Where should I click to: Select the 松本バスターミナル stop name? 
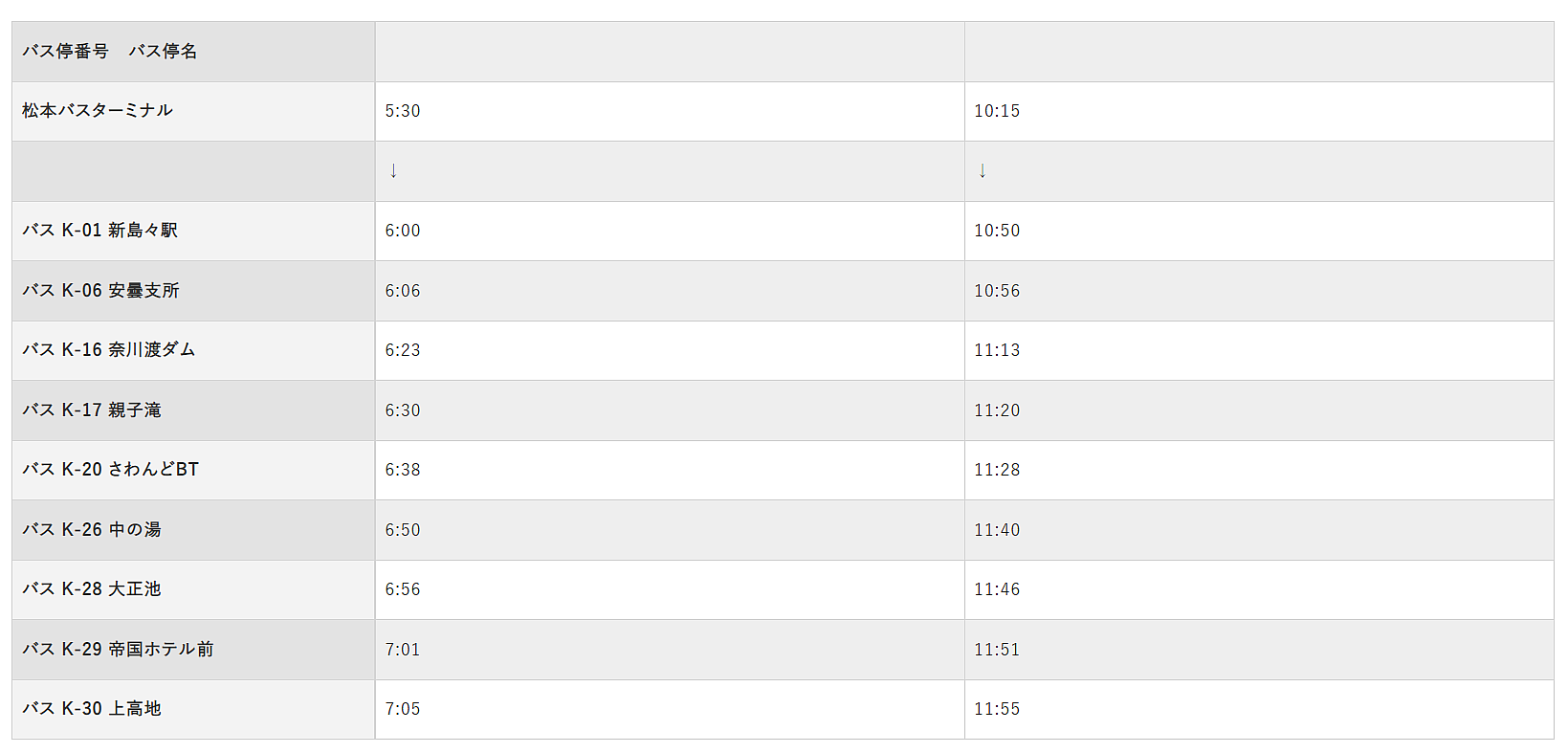(x=98, y=111)
